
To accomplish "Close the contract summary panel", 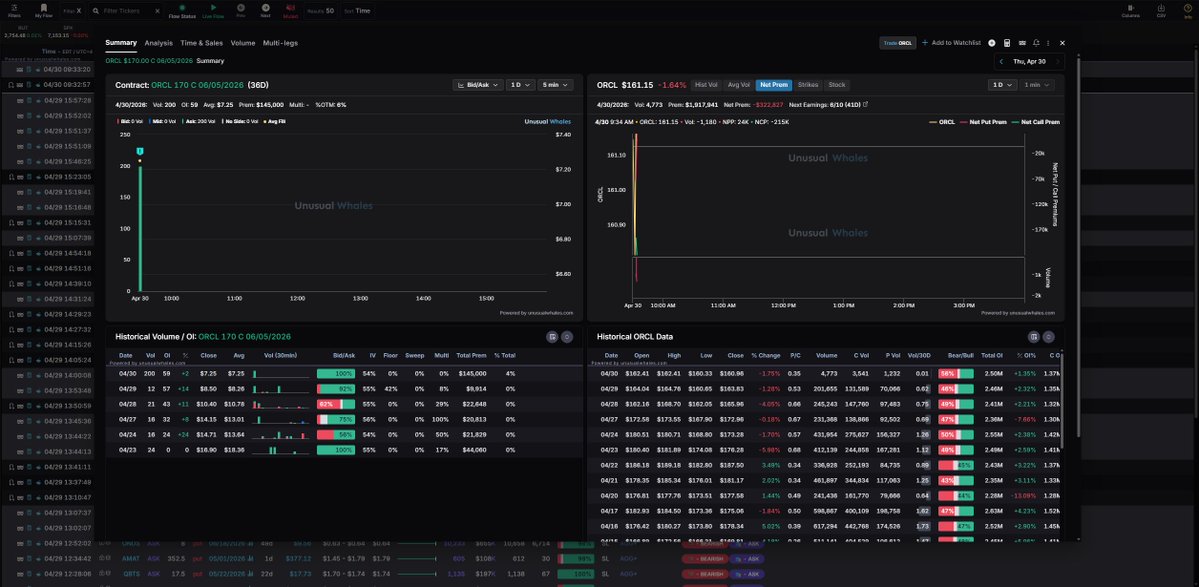I will pyautogui.click(x=1062, y=43).
